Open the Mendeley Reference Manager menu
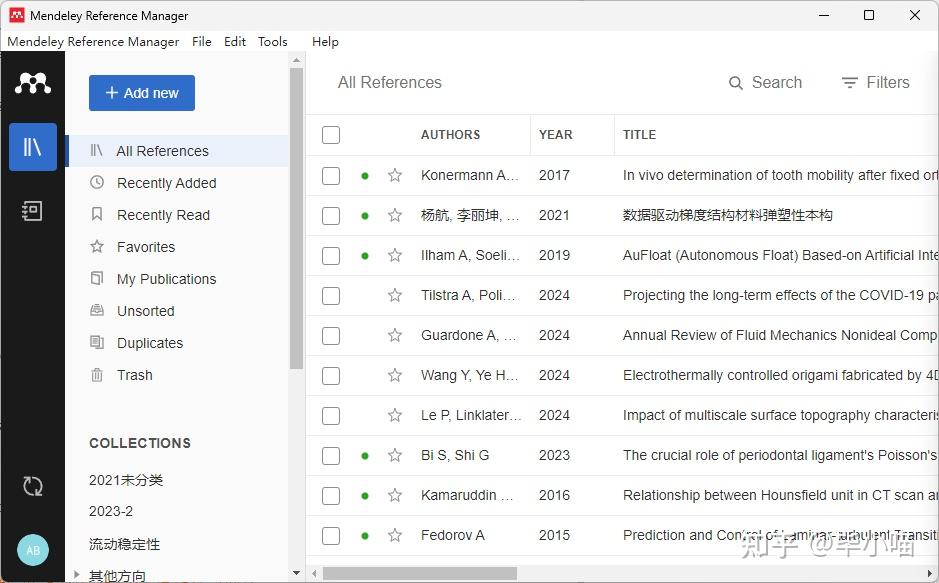Screen dimensions: 939x583 (x=93, y=42)
